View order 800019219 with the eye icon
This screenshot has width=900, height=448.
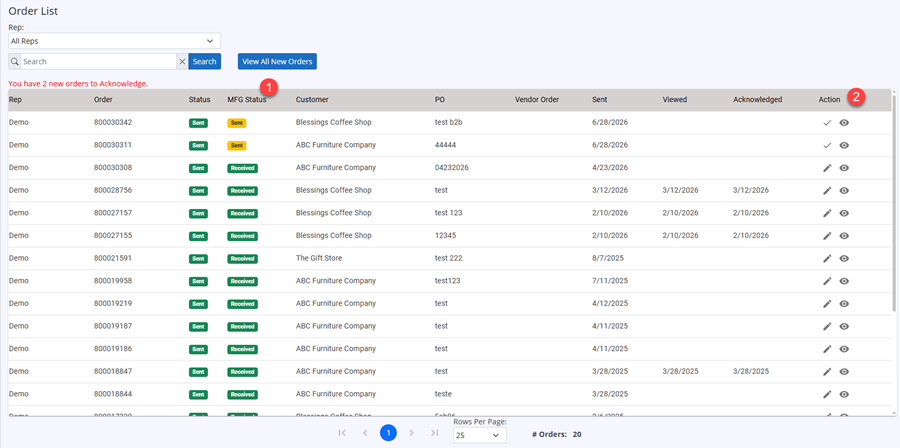[x=844, y=303]
